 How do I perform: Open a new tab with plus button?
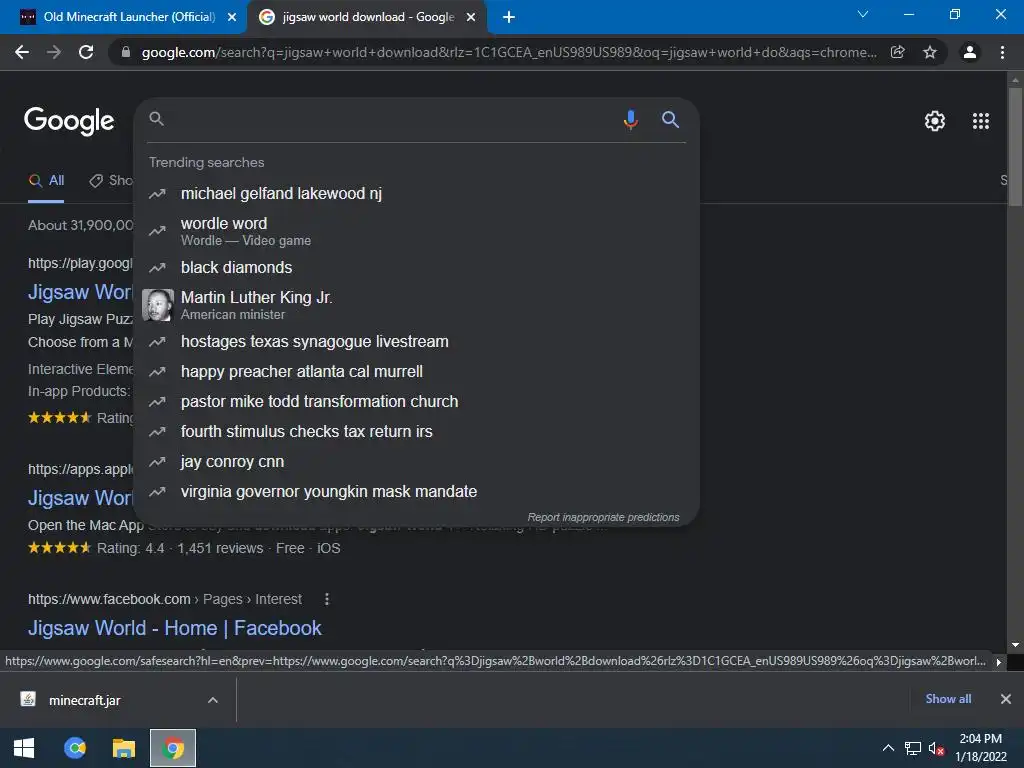coord(509,17)
